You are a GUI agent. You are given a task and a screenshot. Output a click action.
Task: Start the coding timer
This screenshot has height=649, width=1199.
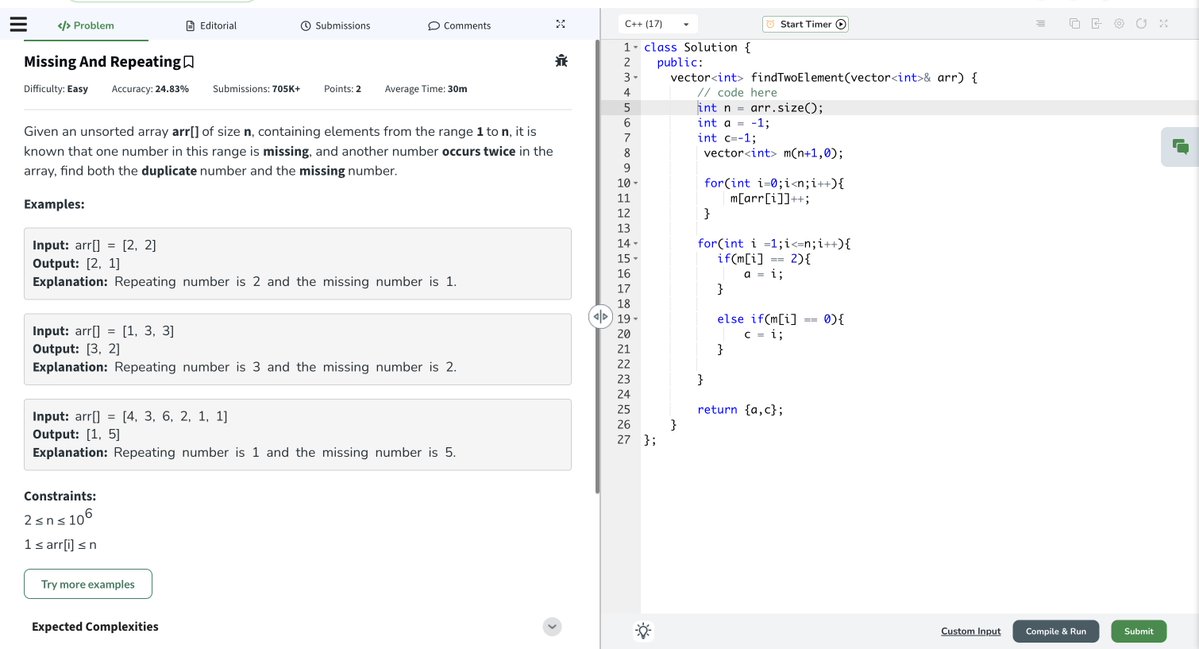pos(806,24)
